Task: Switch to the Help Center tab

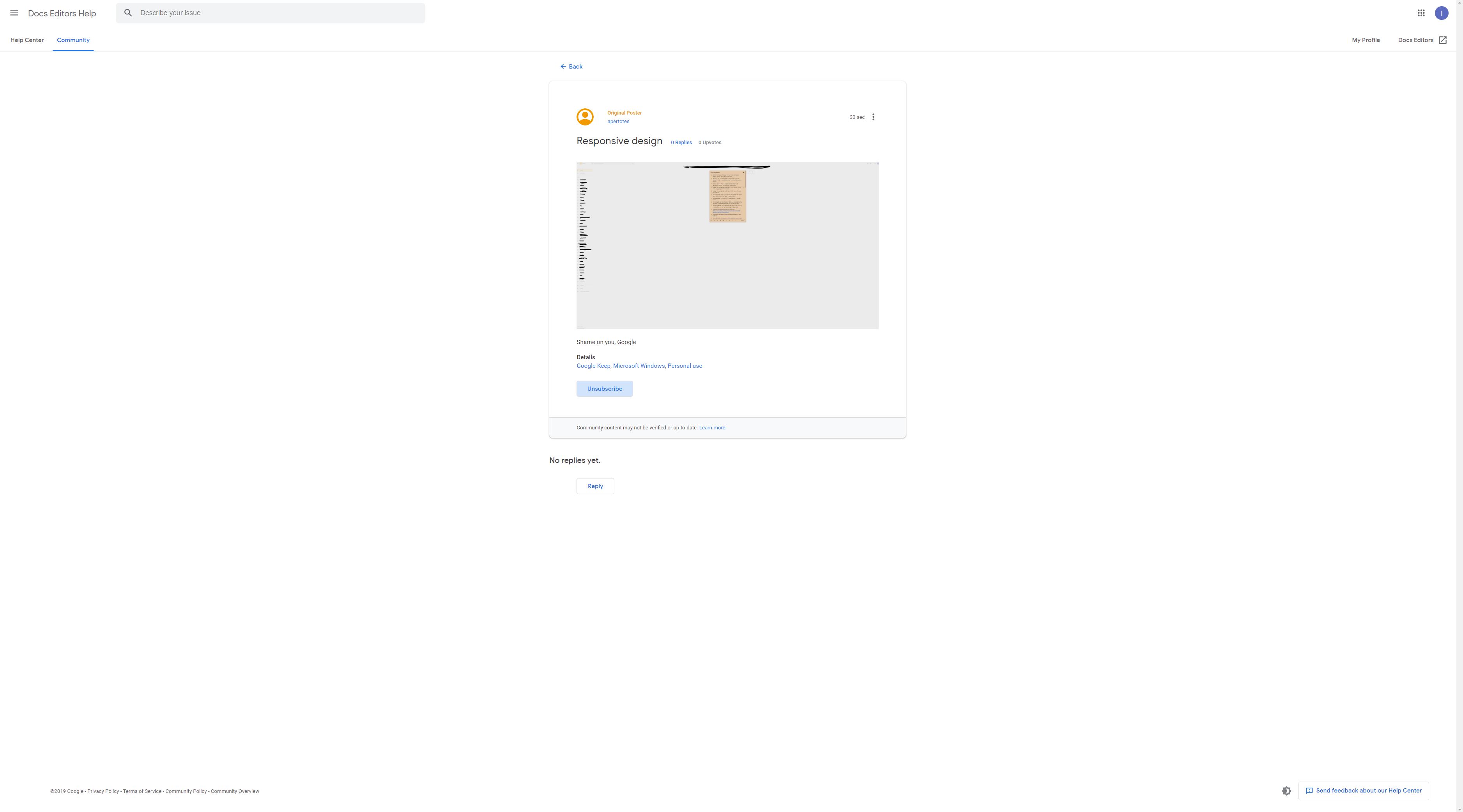Action: pyautogui.click(x=27, y=40)
